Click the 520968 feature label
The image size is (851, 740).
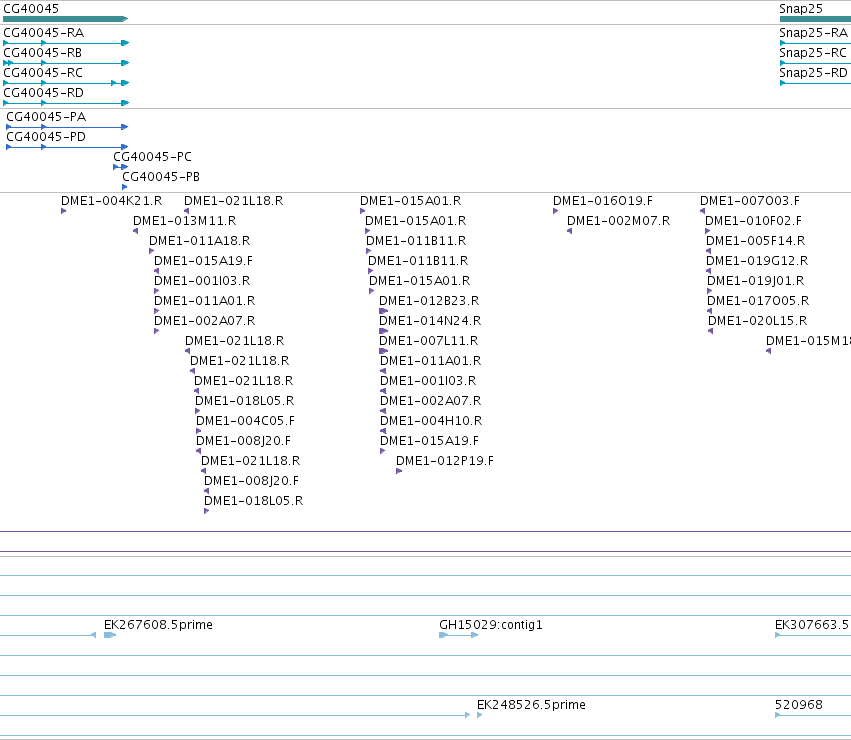[799, 705]
